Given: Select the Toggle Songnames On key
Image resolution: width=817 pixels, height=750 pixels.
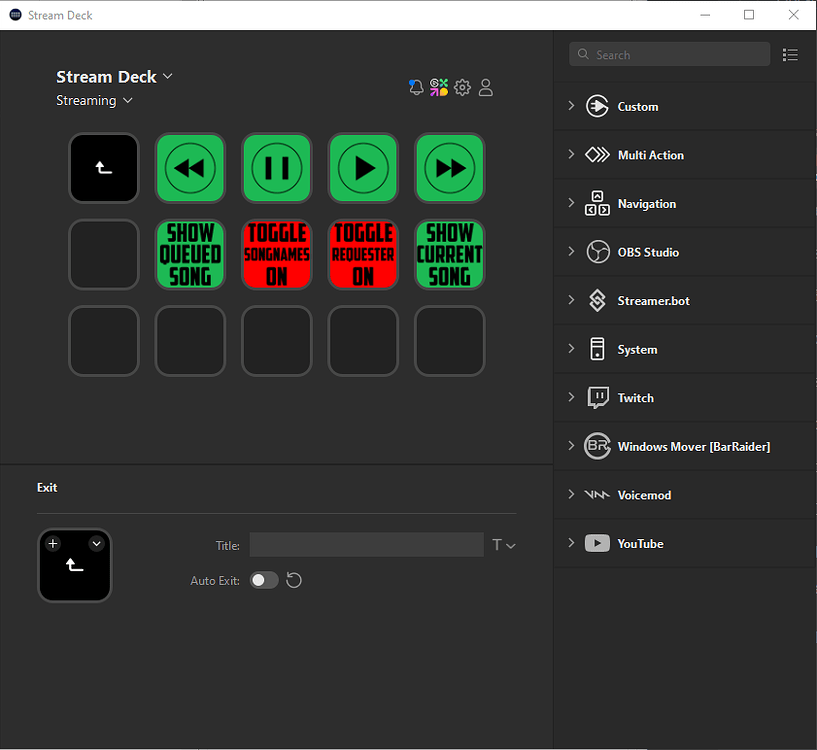Looking at the screenshot, I should click(277, 254).
